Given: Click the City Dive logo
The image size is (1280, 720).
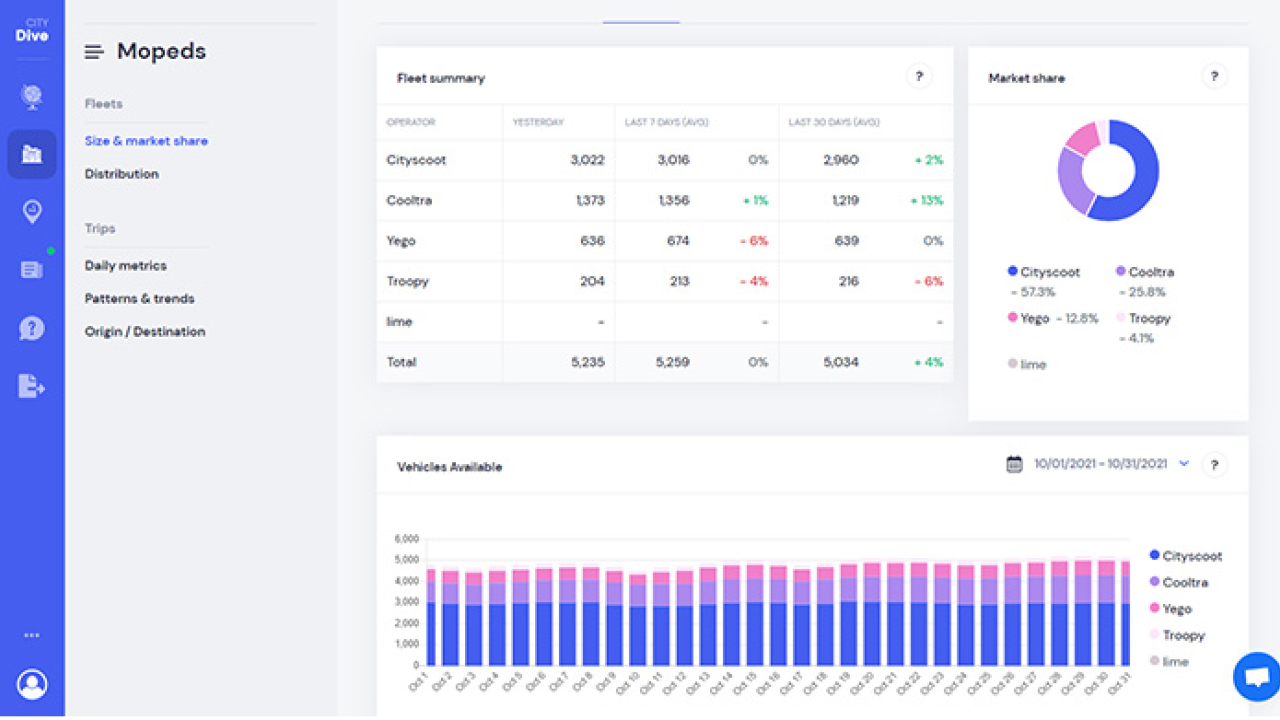Looking at the screenshot, I should tap(32, 31).
